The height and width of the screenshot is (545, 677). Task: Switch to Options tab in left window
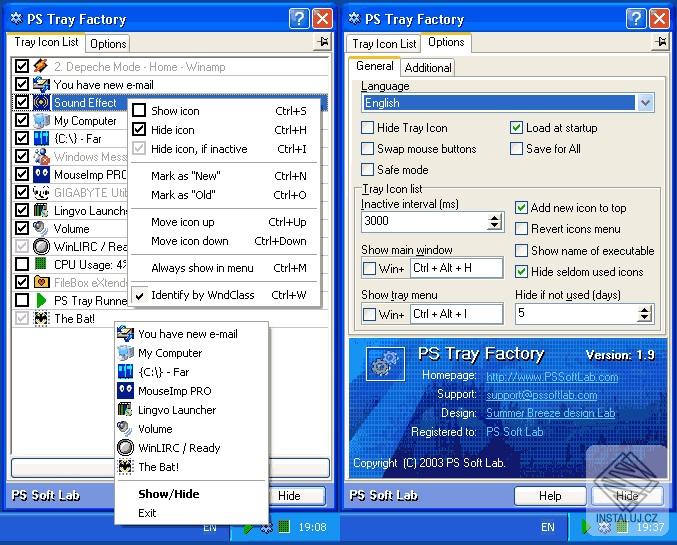[x=108, y=44]
